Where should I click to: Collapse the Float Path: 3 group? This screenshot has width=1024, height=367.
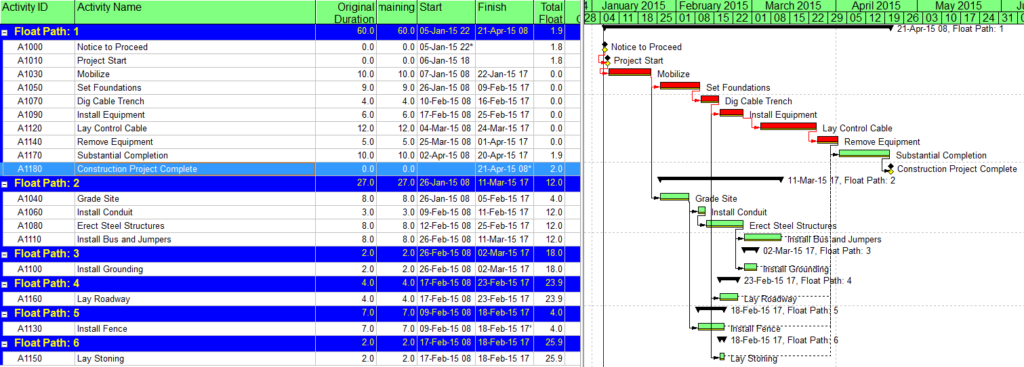tap(5, 253)
